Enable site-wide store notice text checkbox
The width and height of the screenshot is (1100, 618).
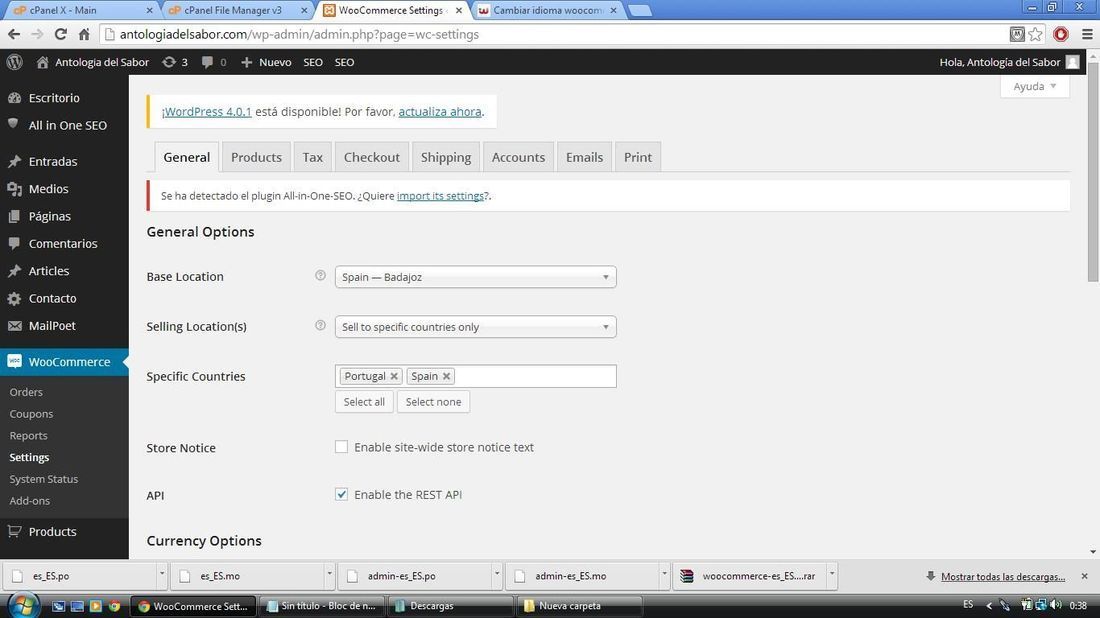(341, 447)
